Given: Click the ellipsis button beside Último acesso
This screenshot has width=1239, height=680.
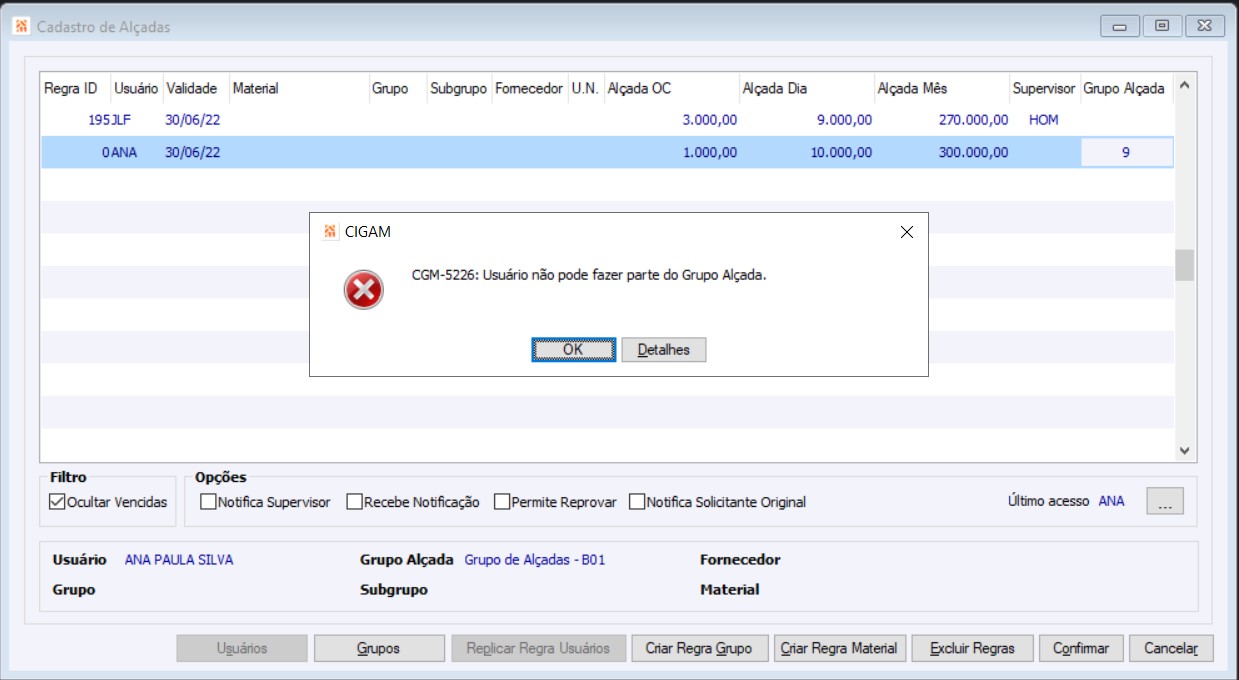Looking at the screenshot, I should [1165, 502].
